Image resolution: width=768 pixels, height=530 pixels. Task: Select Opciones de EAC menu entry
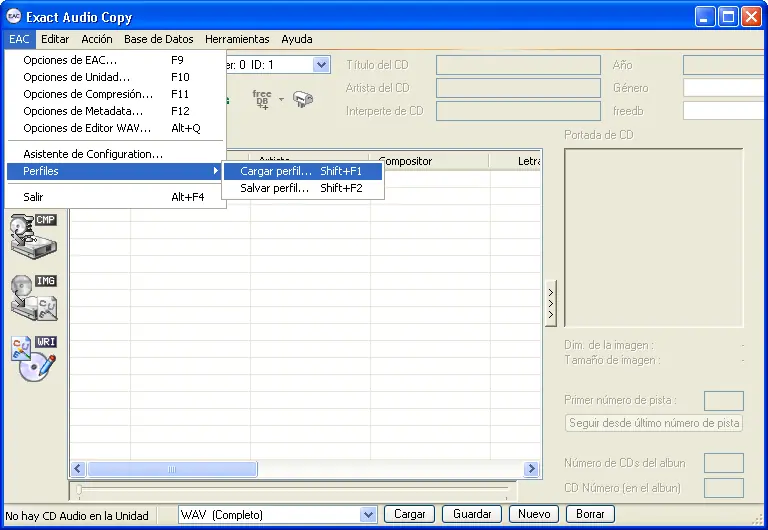point(115,60)
